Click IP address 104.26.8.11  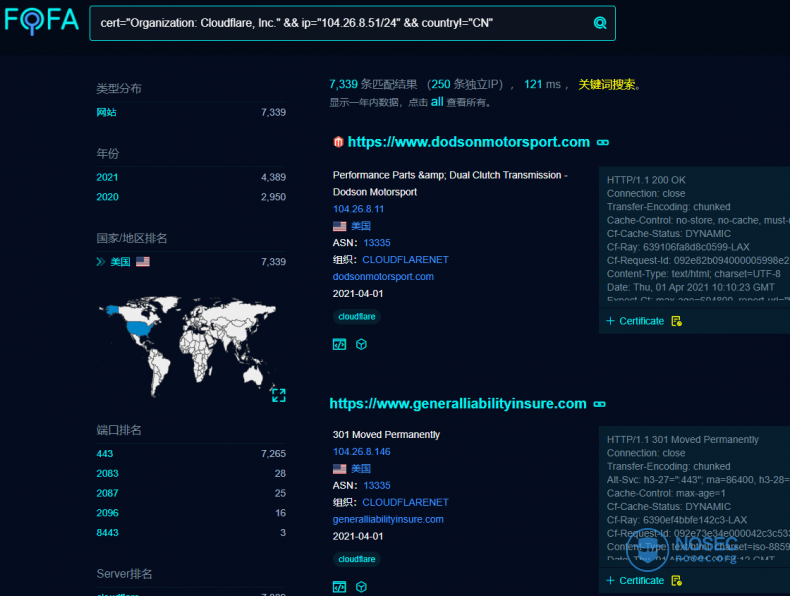tap(358, 209)
